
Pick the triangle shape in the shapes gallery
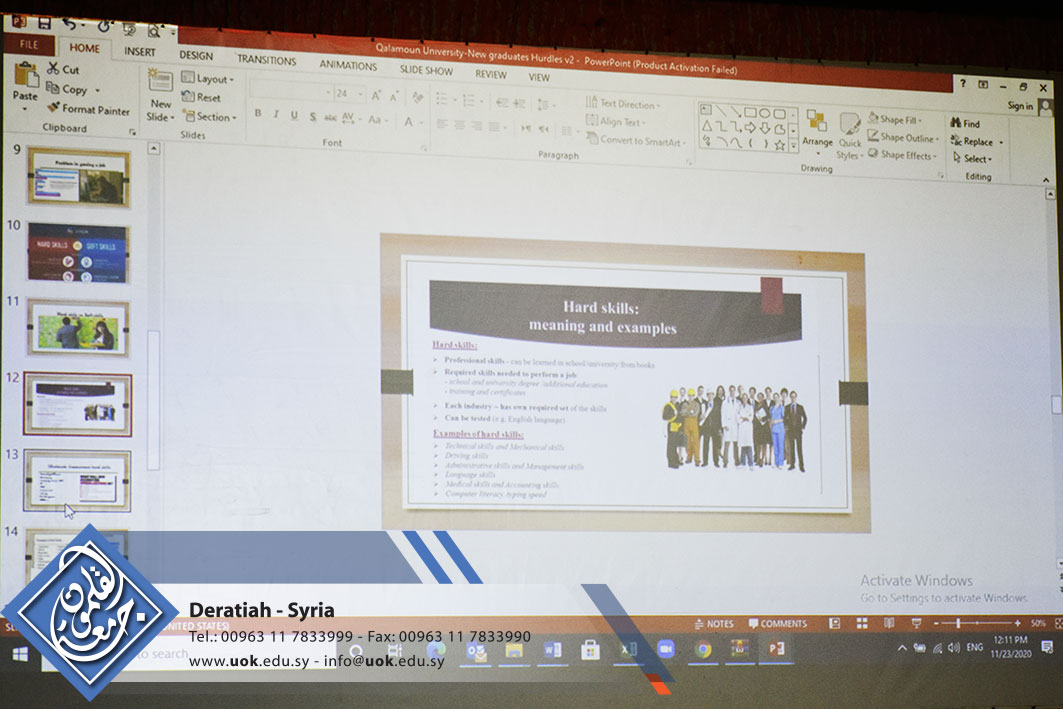[x=707, y=126]
